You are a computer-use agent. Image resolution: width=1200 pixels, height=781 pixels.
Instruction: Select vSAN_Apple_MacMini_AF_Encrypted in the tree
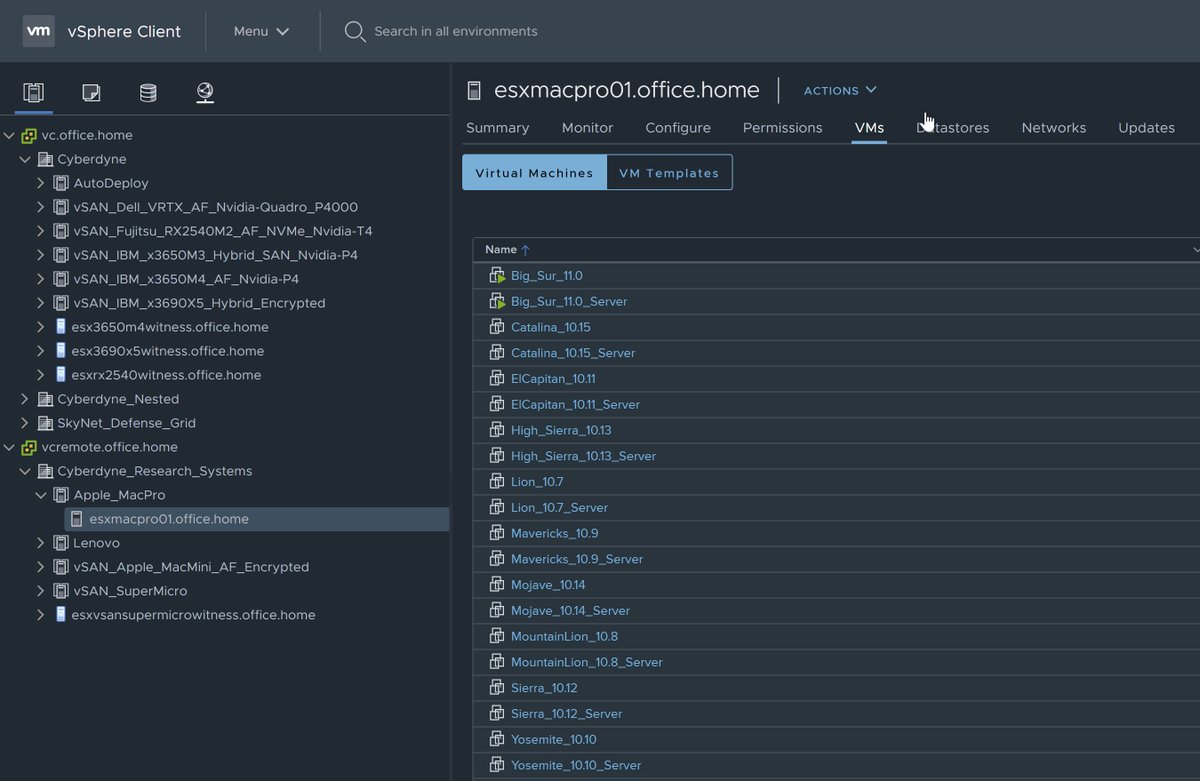point(191,567)
